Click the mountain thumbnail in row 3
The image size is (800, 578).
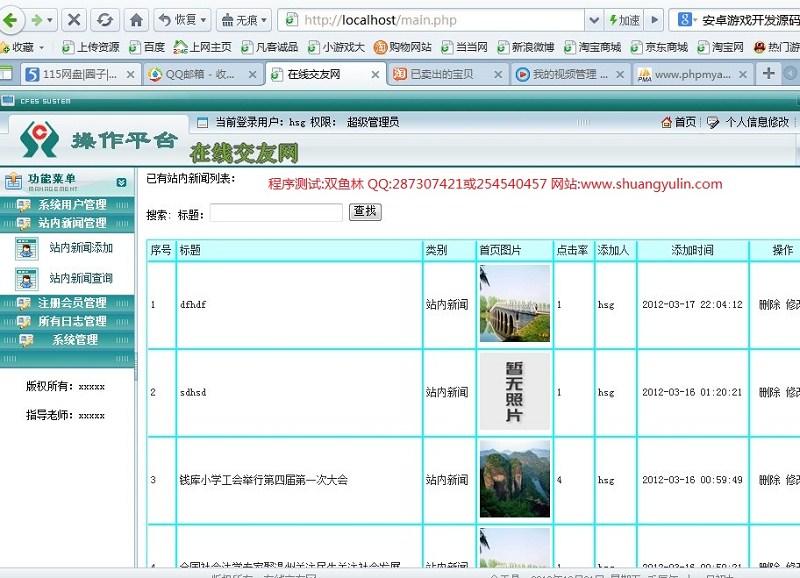[x=515, y=479]
